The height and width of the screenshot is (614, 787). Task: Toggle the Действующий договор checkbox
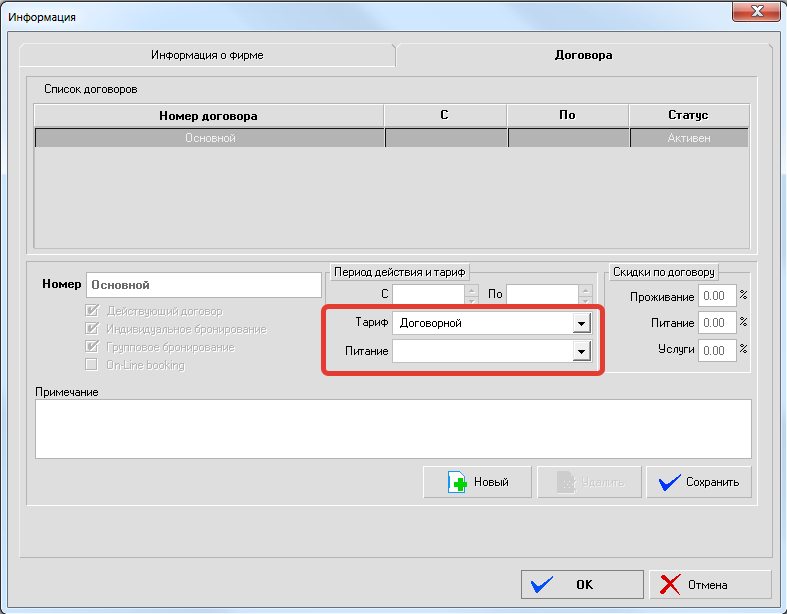93,311
